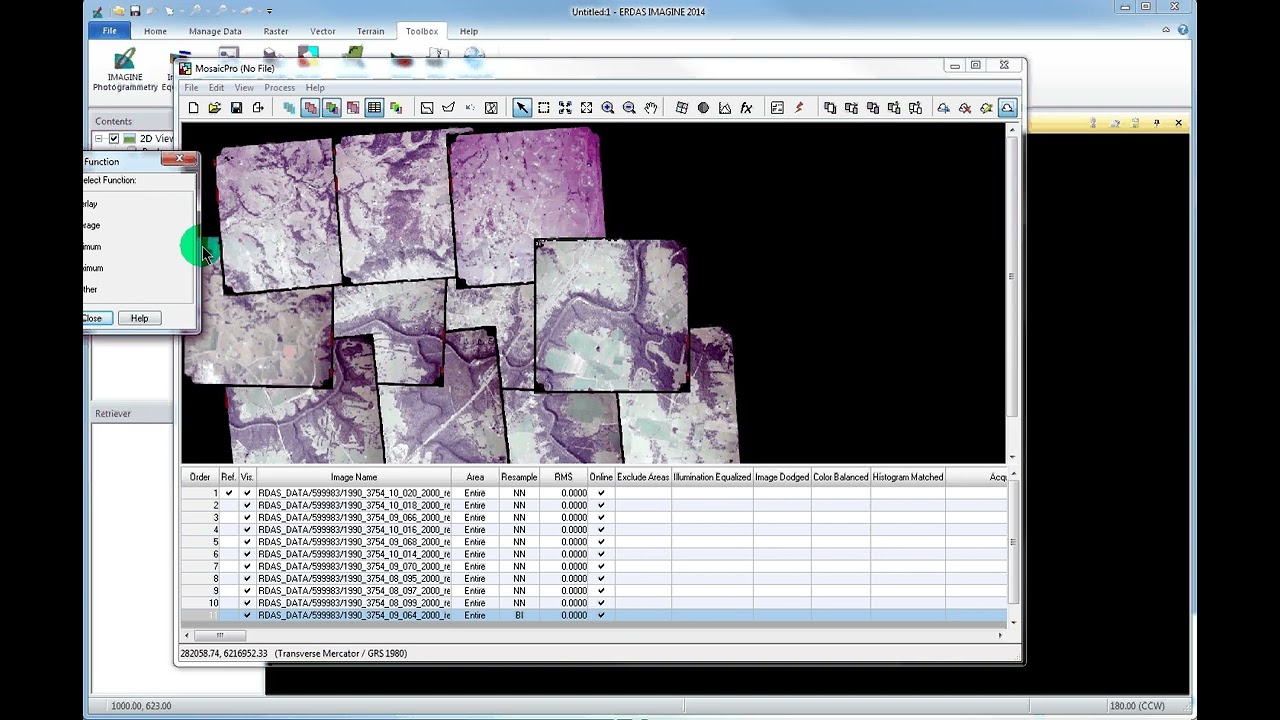The height and width of the screenshot is (720, 1280).
Task: Click the New mosaic project icon
Action: tap(193, 108)
